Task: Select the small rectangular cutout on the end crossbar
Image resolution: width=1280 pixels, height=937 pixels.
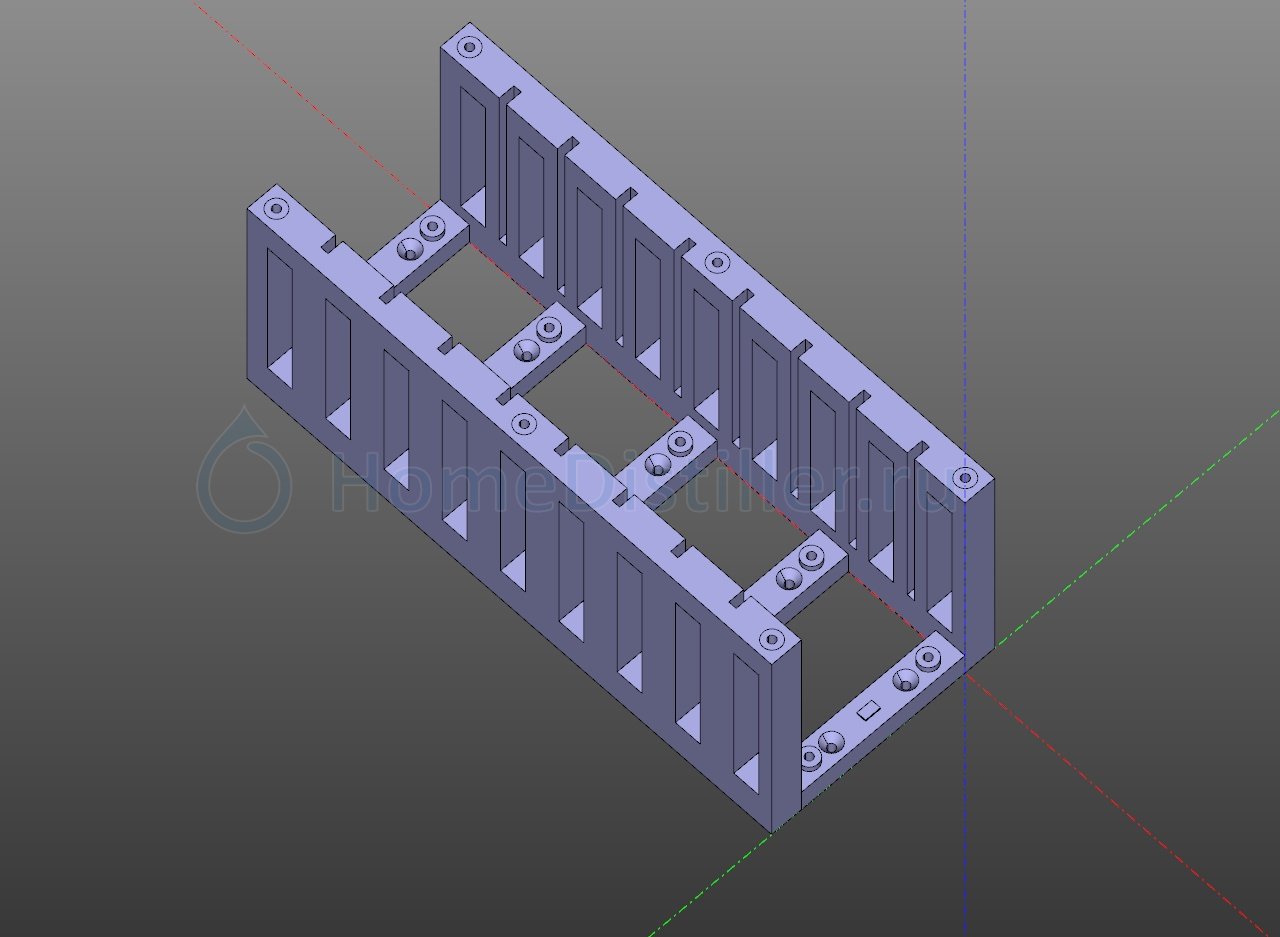Action: 868,709
